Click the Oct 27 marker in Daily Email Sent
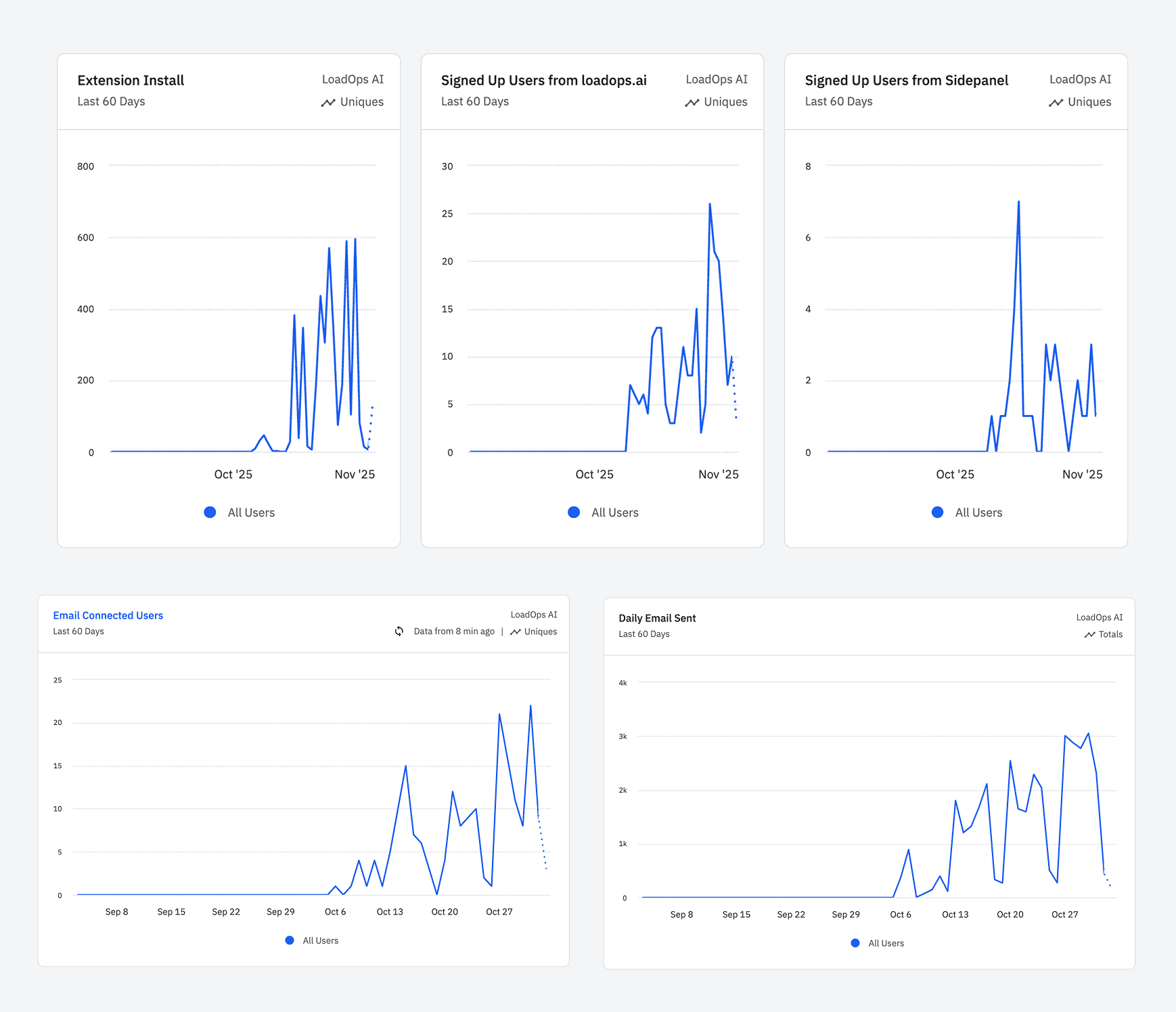The height and width of the screenshot is (1012, 1176). click(x=1064, y=915)
